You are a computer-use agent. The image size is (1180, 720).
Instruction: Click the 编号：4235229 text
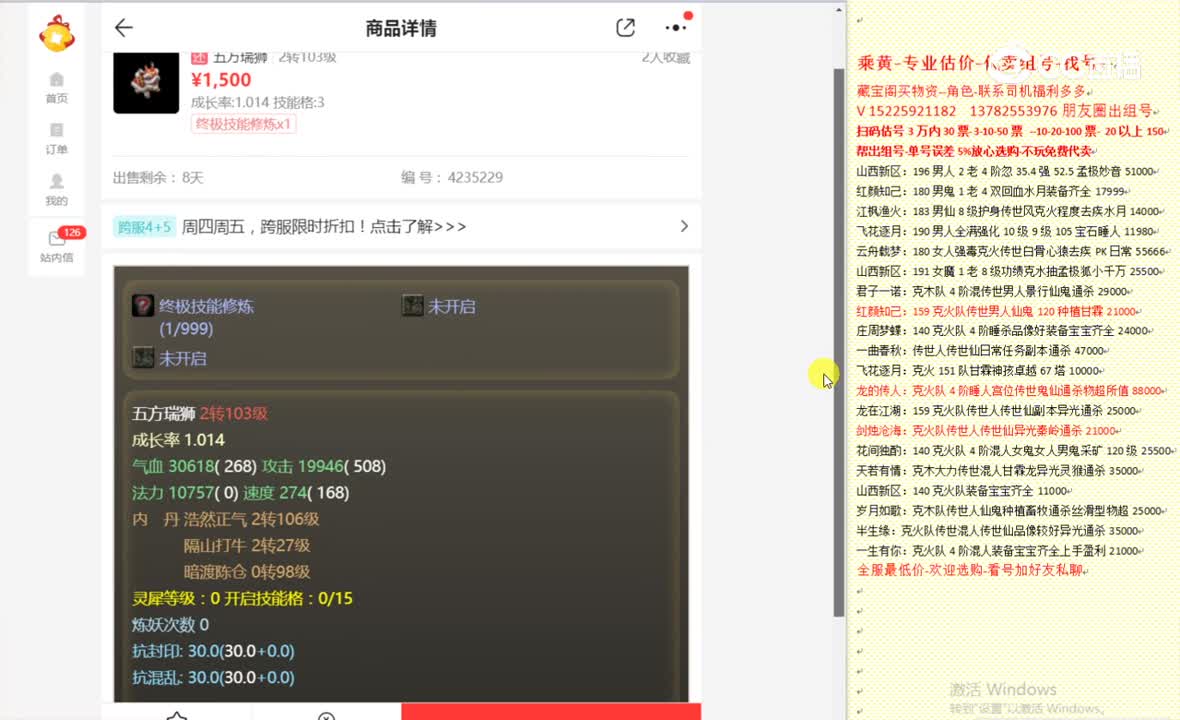coord(452,178)
